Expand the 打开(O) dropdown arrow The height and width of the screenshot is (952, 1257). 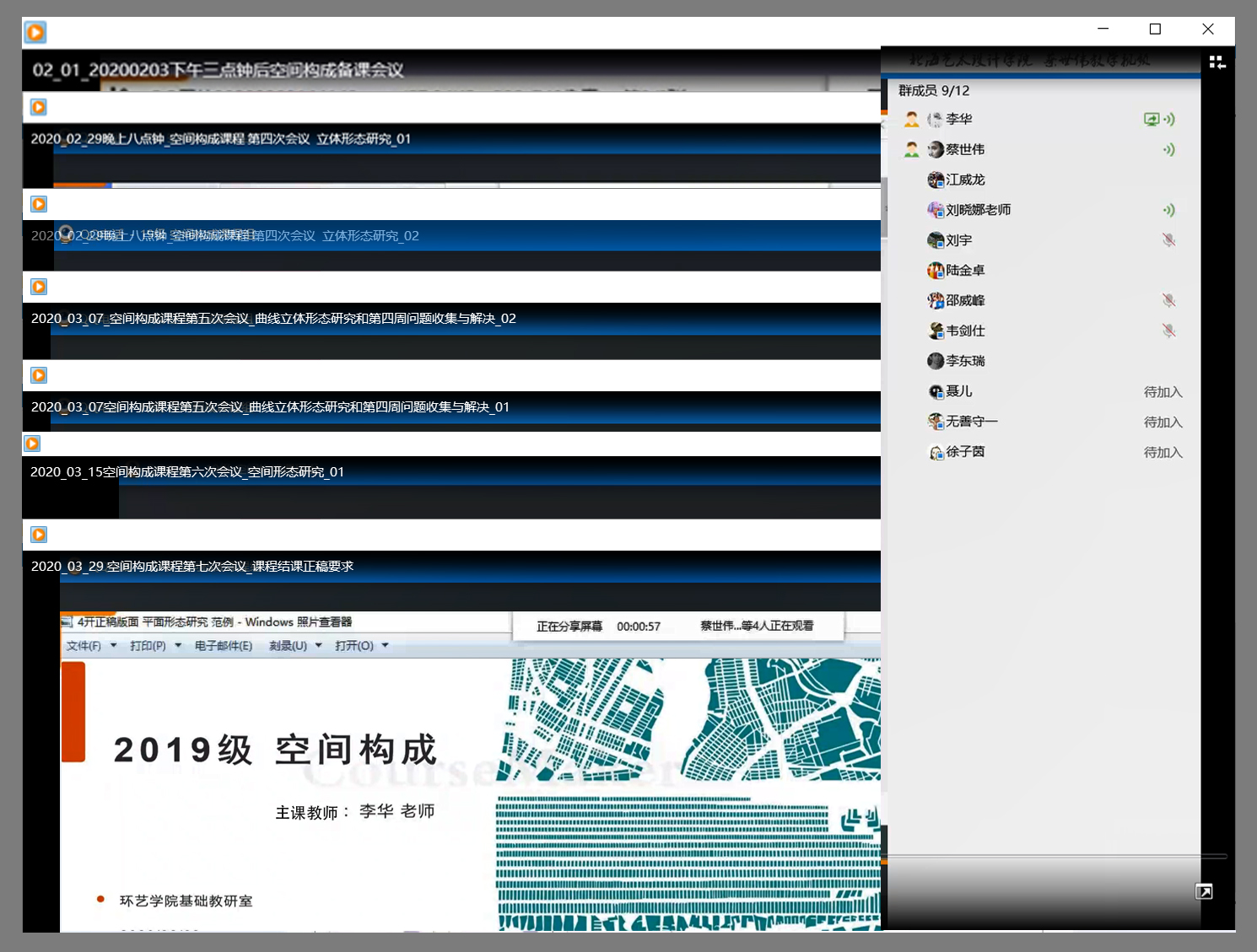(386, 646)
